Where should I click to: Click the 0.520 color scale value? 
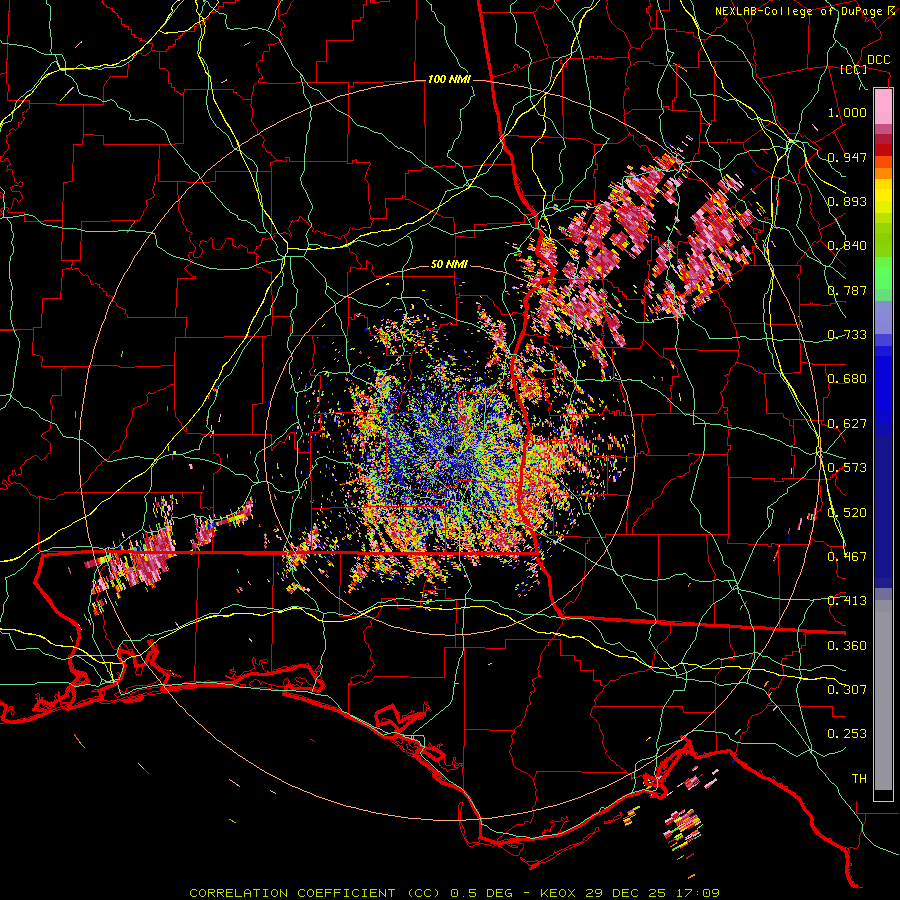pos(847,513)
